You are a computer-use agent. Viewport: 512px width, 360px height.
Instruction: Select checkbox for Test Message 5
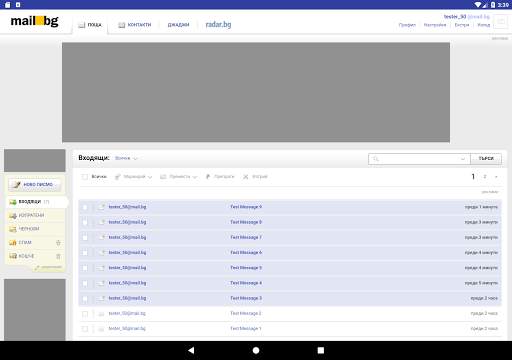click(x=85, y=268)
